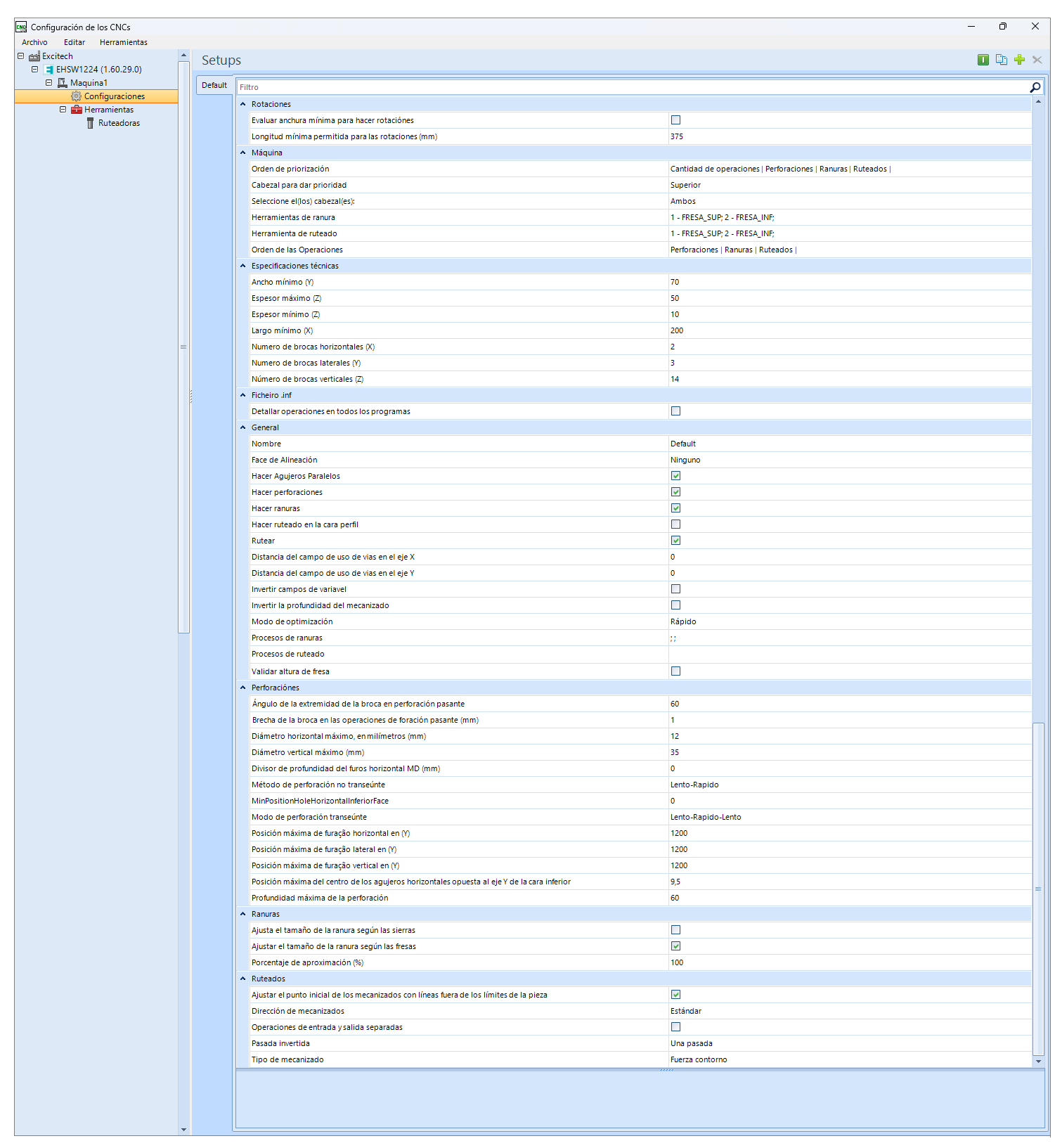Add a new setup with the plus icon
Image resolution: width=1062 pixels, height=1148 pixels.
tap(1019, 60)
